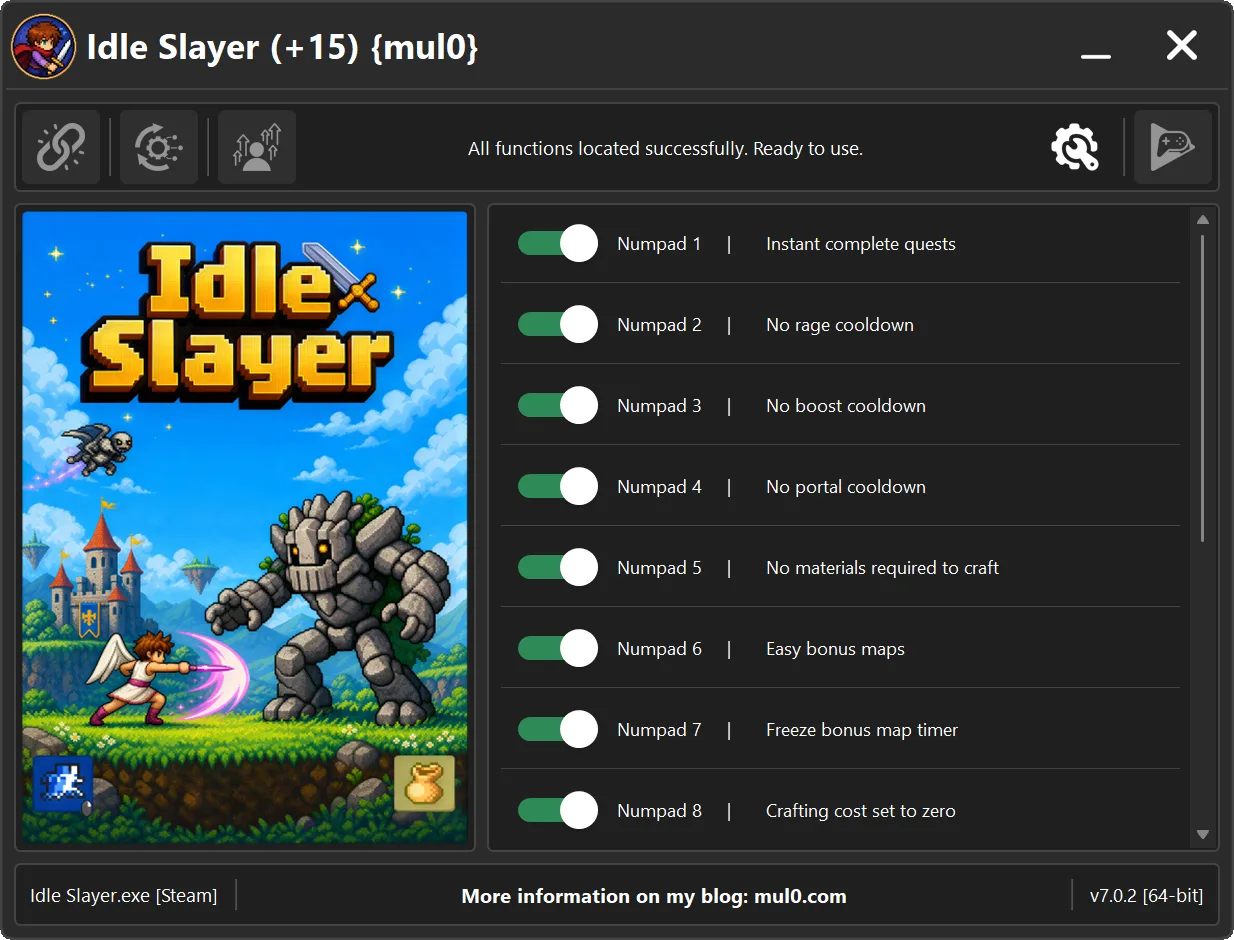The width and height of the screenshot is (1234, 940).
Task: Disable Crafting cost set to zero switch
Action: pos(558,810)
